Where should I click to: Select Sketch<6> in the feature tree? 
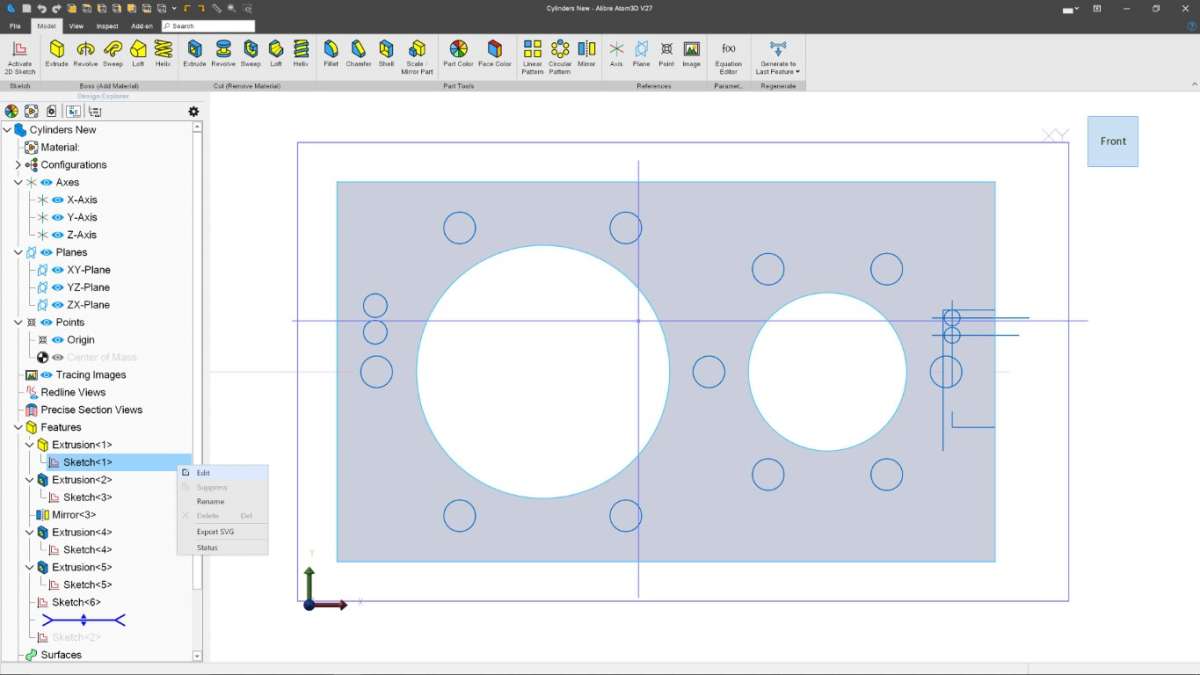[x=76, y=602]
